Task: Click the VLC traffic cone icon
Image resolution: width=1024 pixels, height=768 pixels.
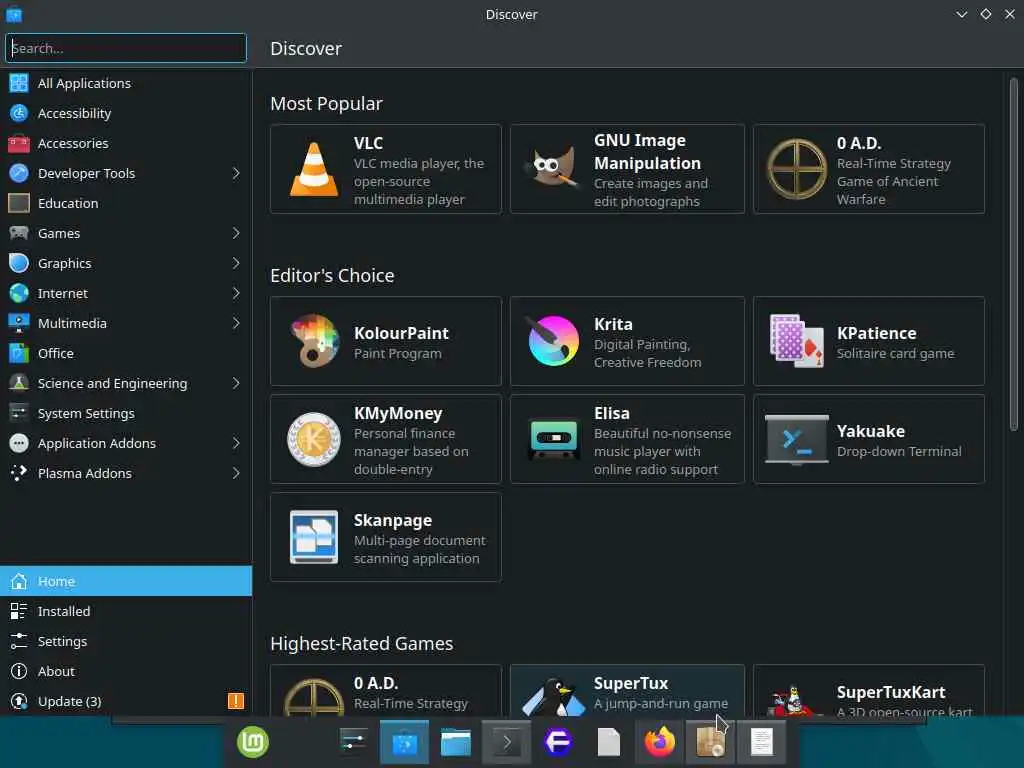Action: [314, 169]
